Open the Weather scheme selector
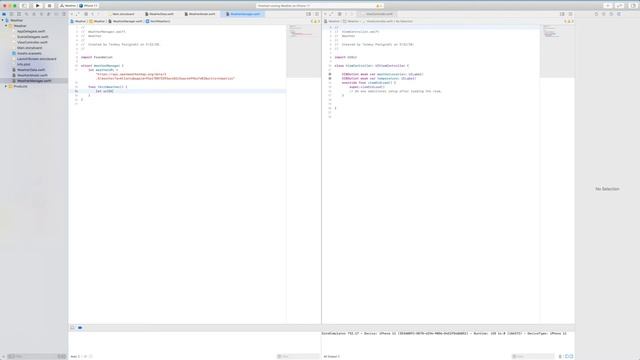Screen dimensions: 640x360 click(68, 6)
